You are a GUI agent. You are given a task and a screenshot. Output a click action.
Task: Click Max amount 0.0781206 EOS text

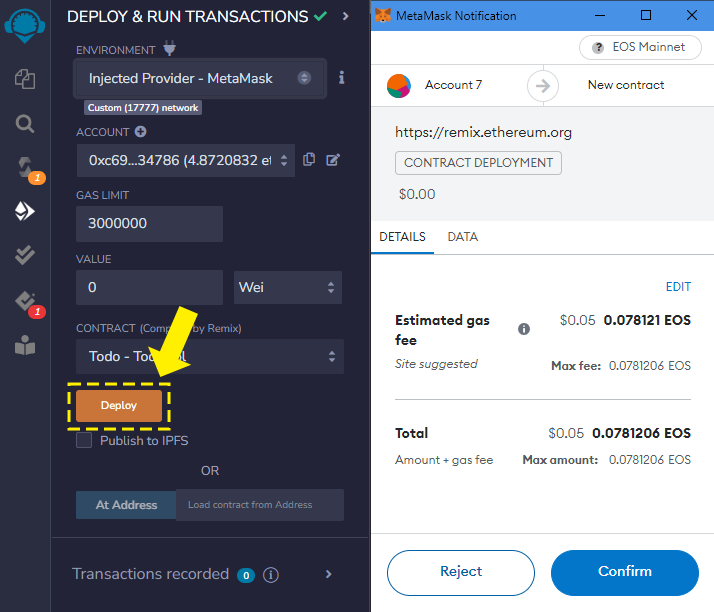pos(607,460)
